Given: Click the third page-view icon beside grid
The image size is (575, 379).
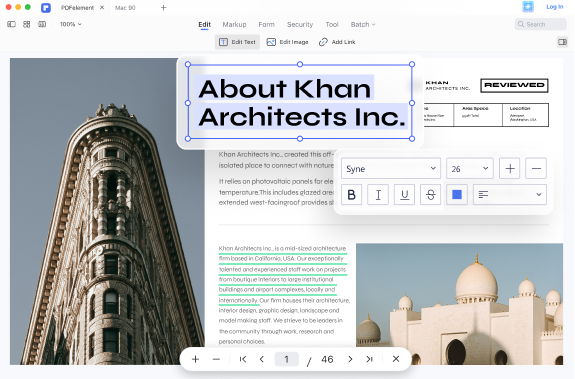Looking at the screenshot, I should (42, 24).
